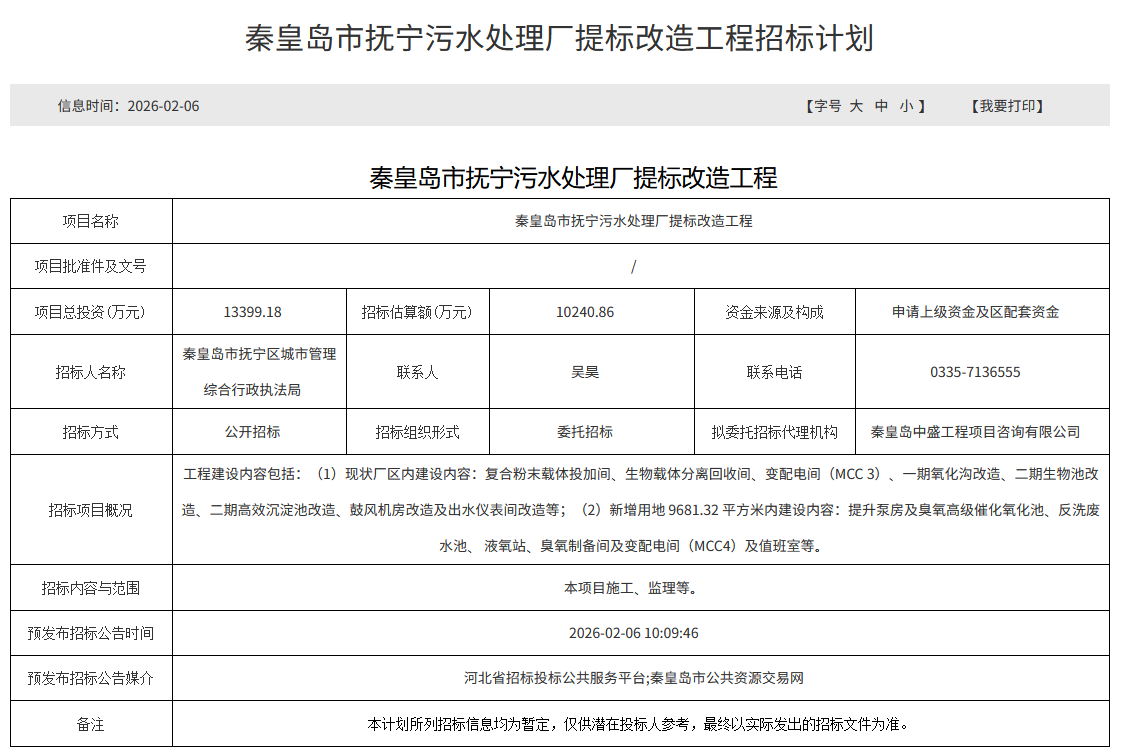Set font size to 大 (large)
1121x753 pixels.
point(856,106)
